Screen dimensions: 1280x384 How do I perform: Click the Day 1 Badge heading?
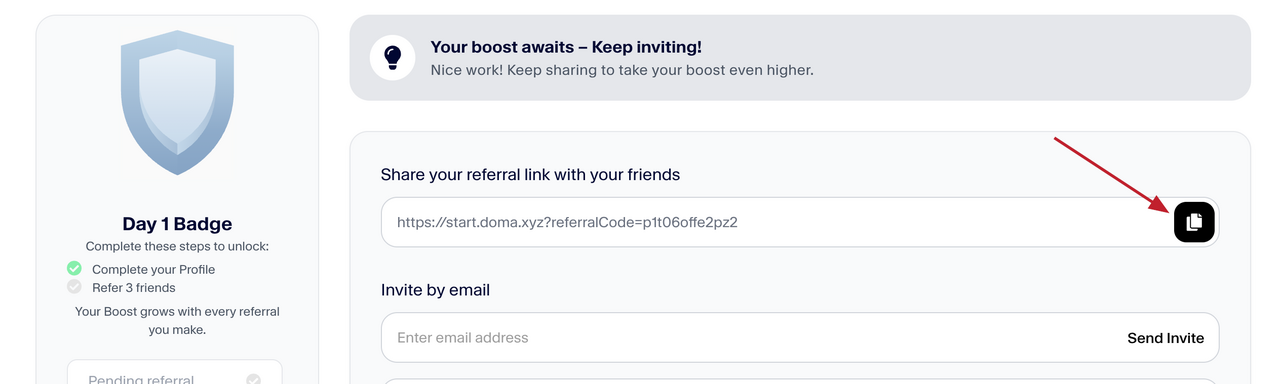click(x=177, y=224)
